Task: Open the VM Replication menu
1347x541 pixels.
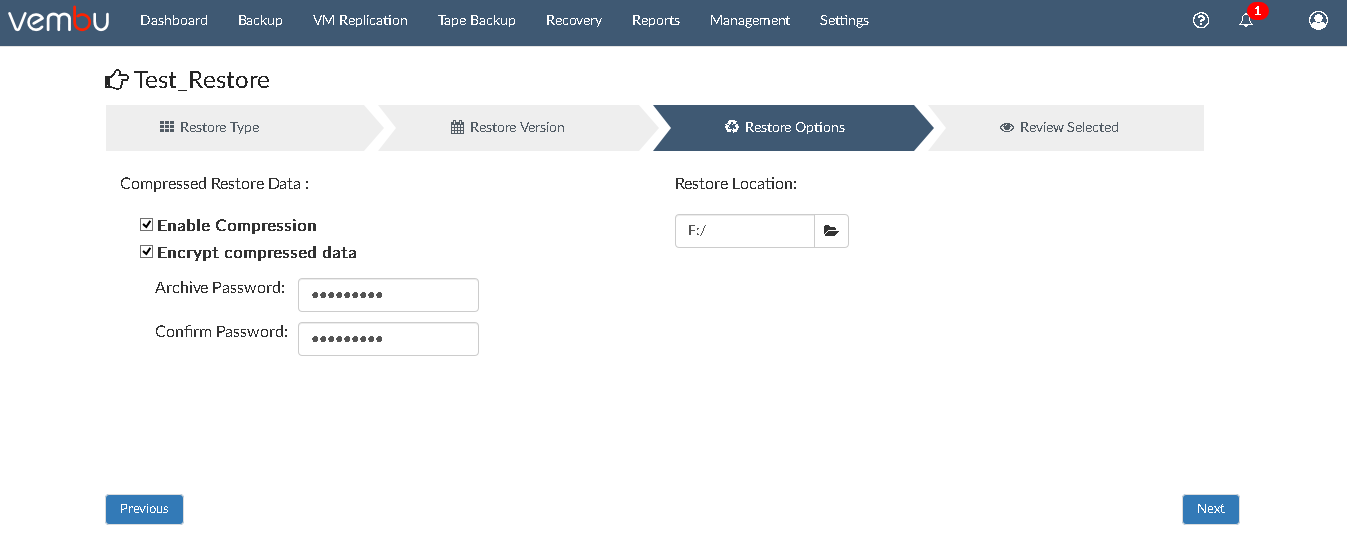Action: (x=360, y=20)
